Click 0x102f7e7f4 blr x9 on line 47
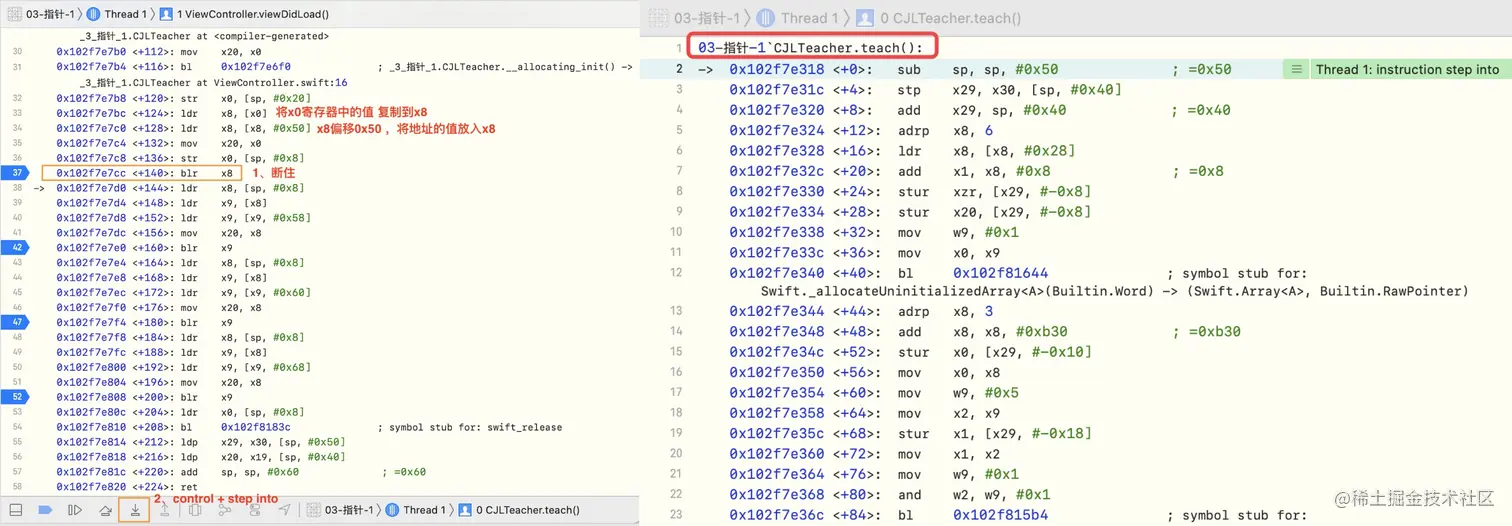The height and width of the screenshot is (526, 1512). (x=144, y=322)
